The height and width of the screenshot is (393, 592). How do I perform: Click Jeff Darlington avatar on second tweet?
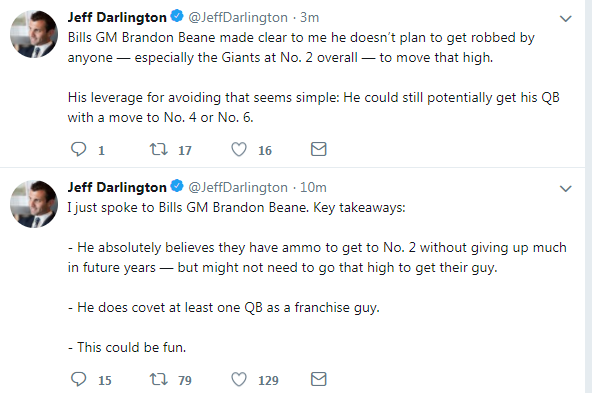tap(34, 204)
